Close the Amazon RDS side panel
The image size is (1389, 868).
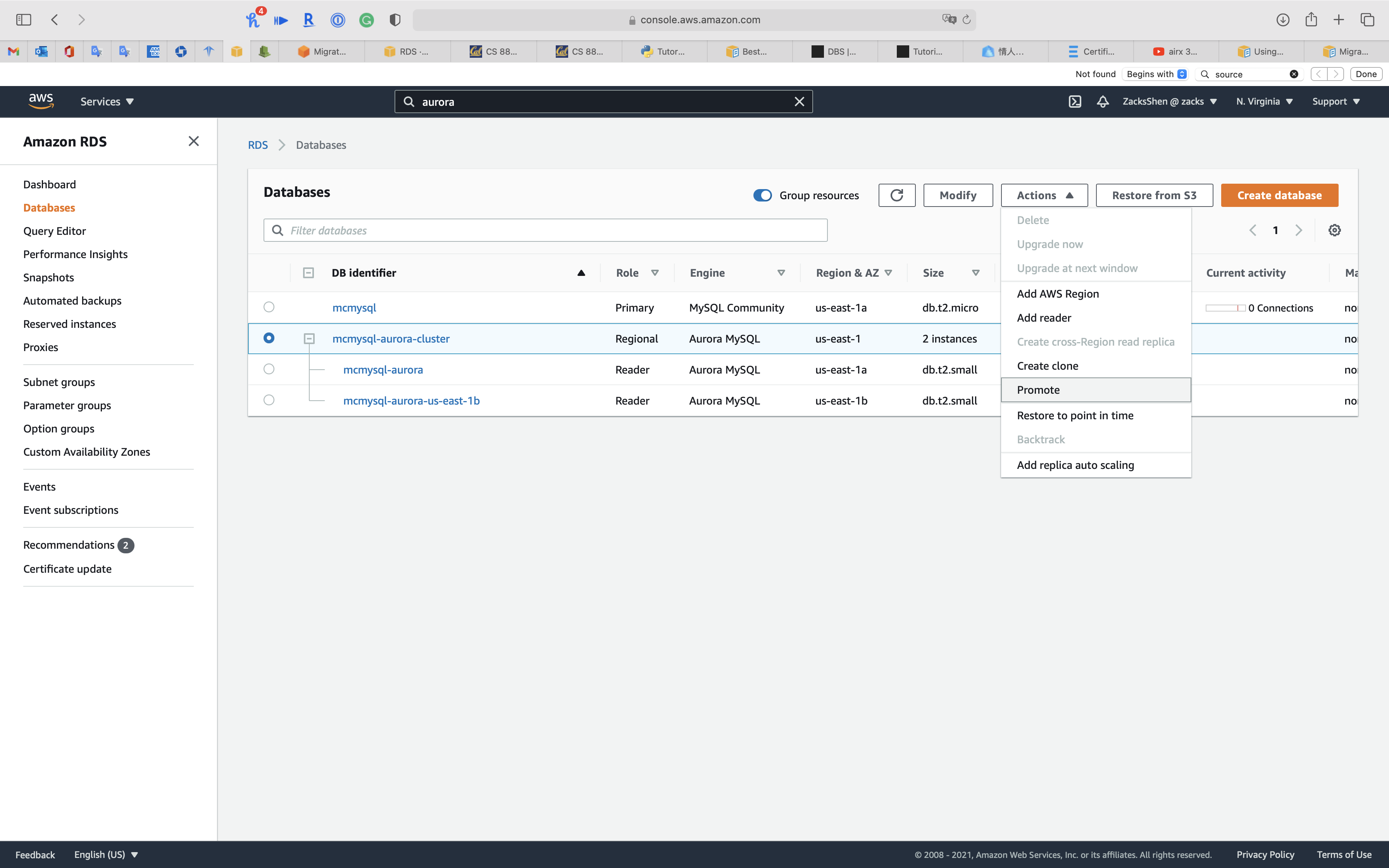pyautogui.click(x=193, y=141)
